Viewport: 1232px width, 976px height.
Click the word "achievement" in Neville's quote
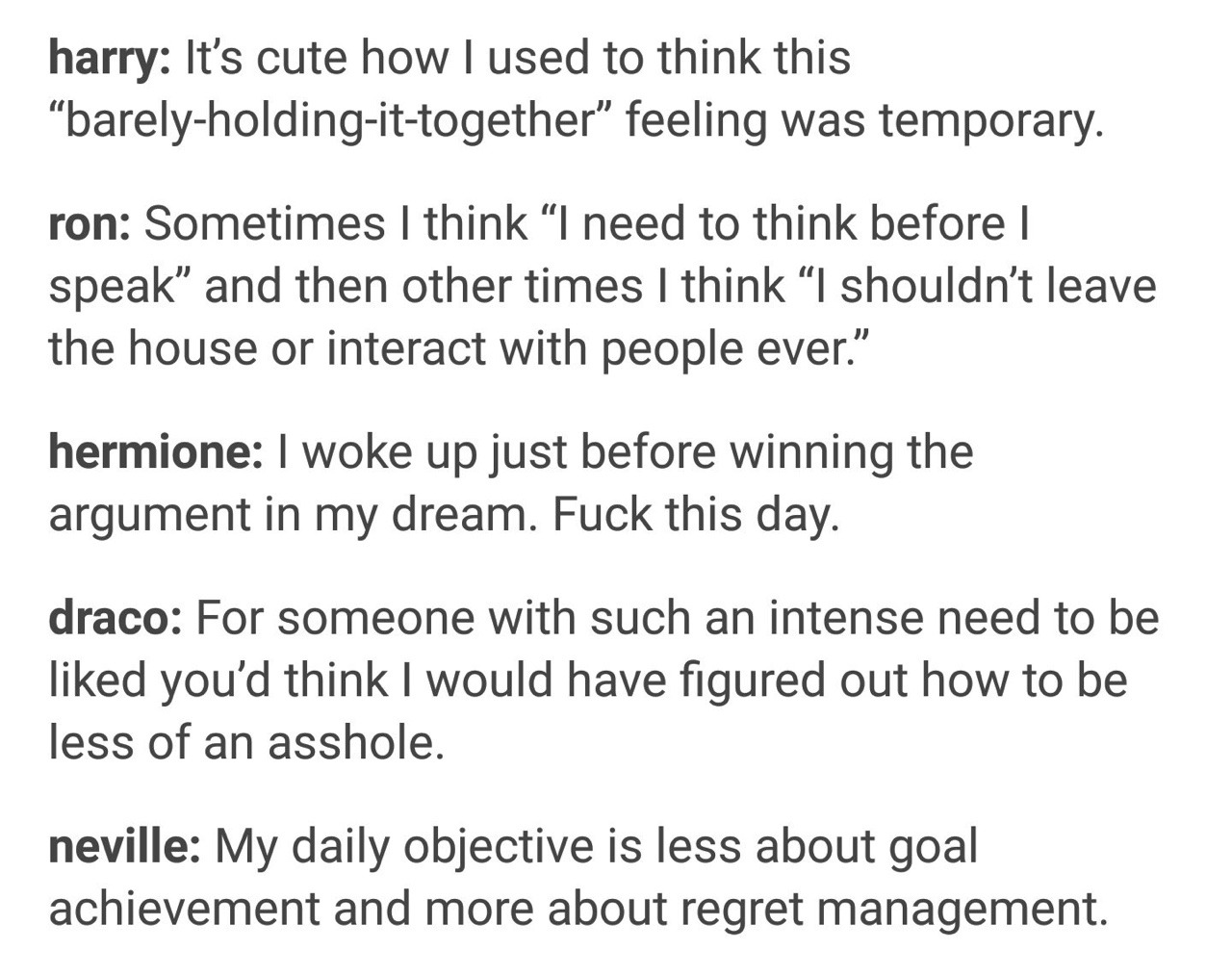[x=182, y=909]
